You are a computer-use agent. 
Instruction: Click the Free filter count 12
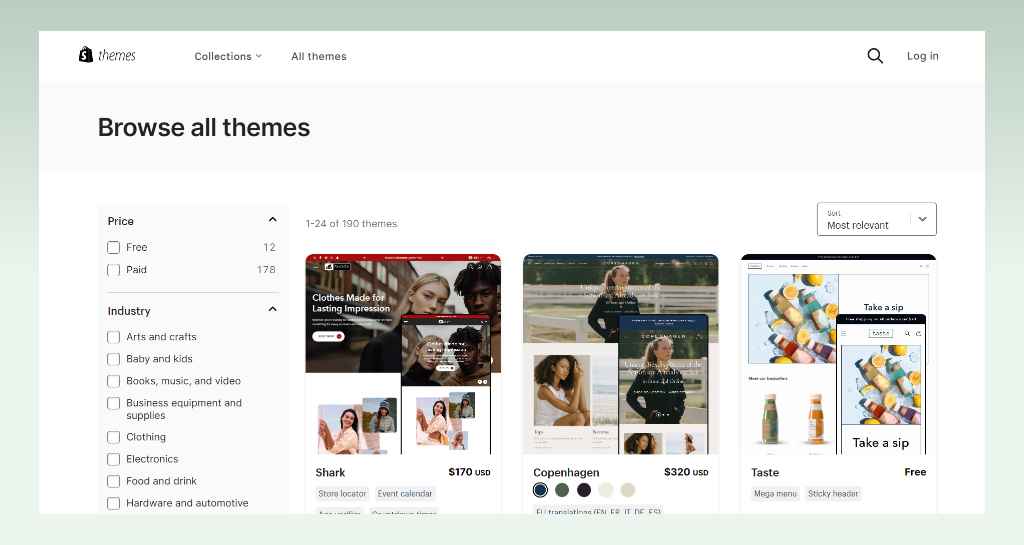pyautogui.click(x=269, y=247)
